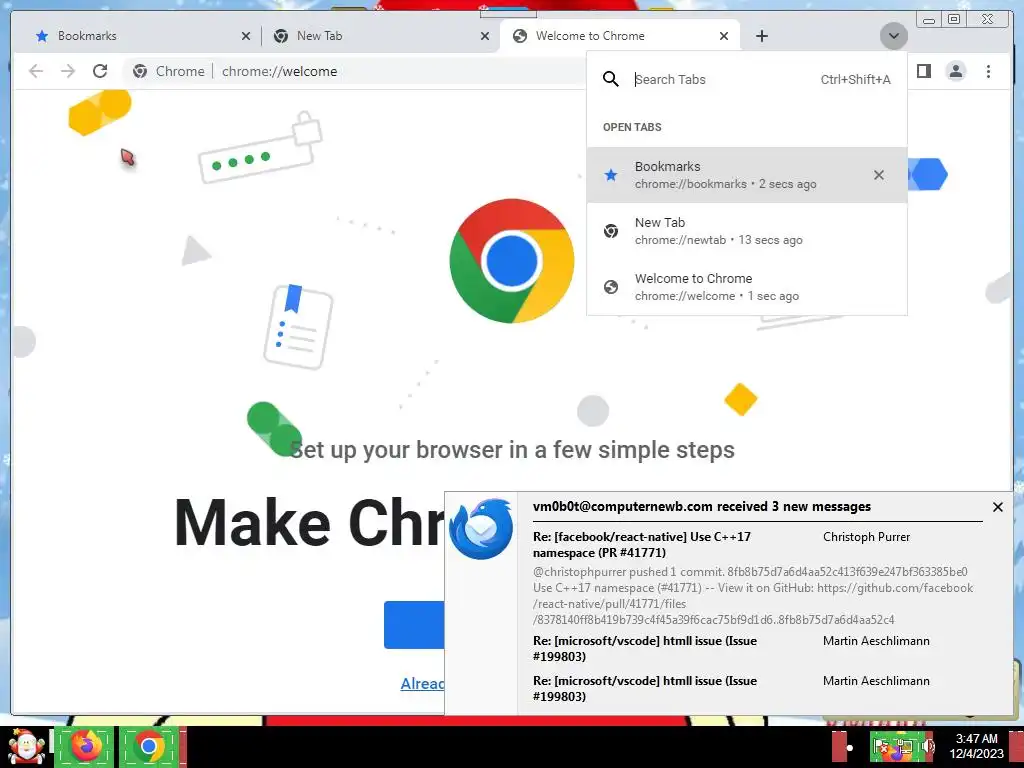Open the Santa start menu button
The width and height of the screenshot is (1024, 768).
coord(26,746)
